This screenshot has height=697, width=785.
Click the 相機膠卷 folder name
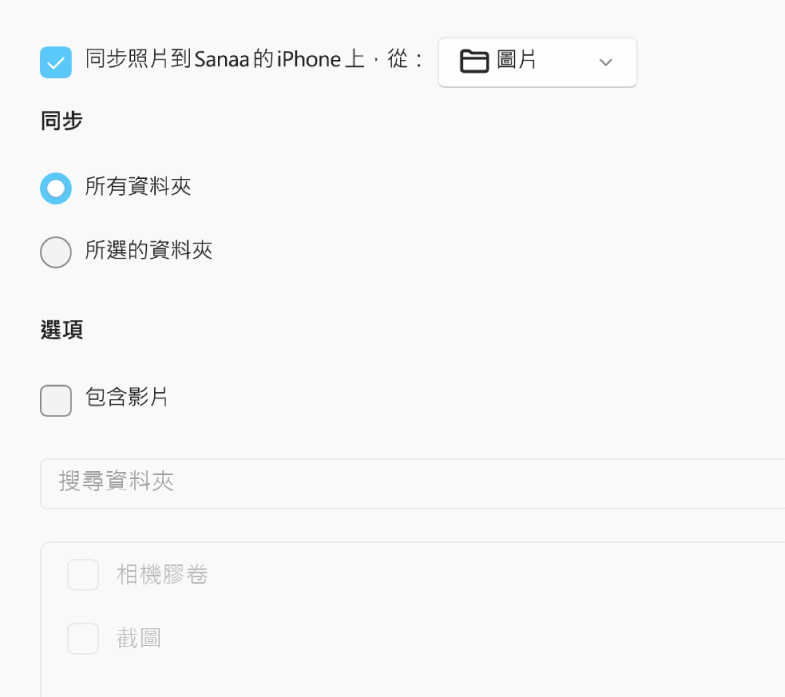click(162, 574)
